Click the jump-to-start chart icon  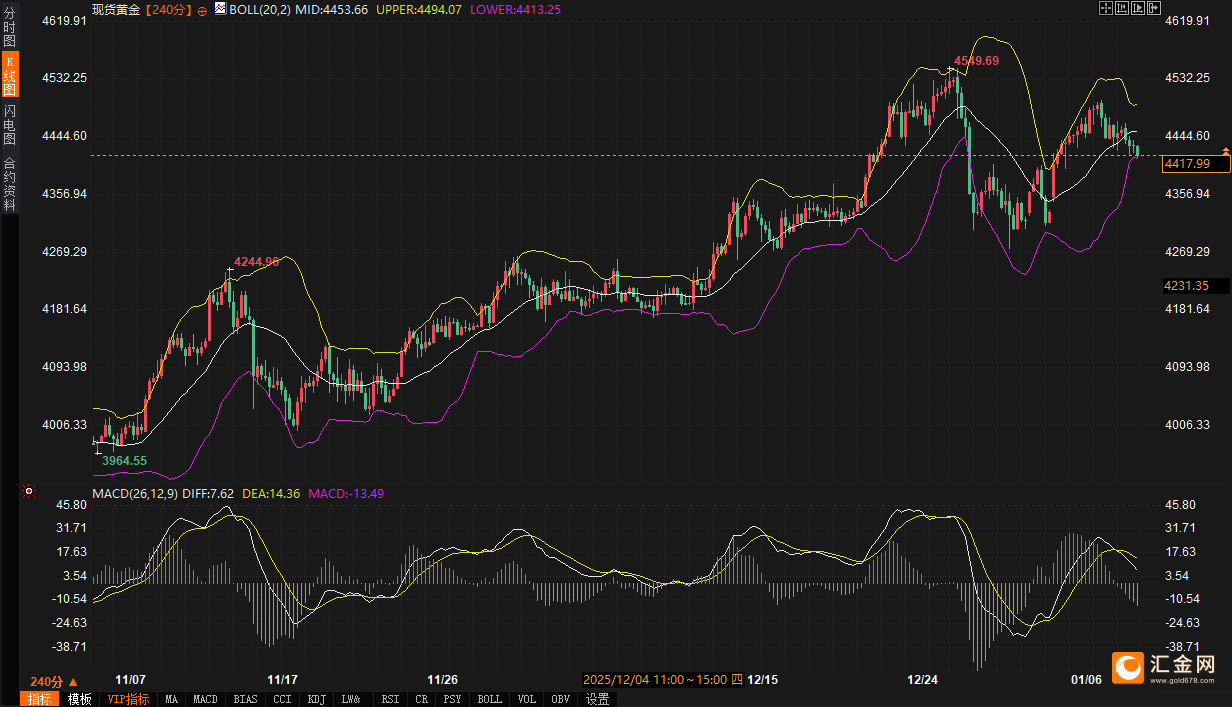pyautogui.click(x=1121, y=8)
